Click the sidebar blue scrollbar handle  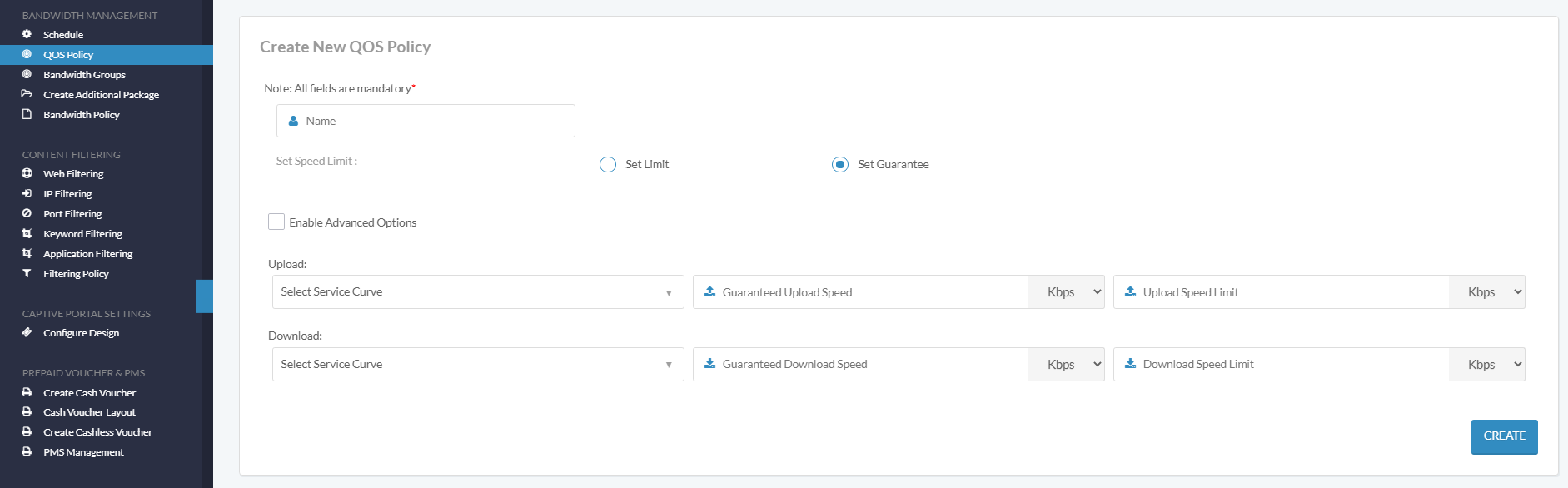coord(204,296)
